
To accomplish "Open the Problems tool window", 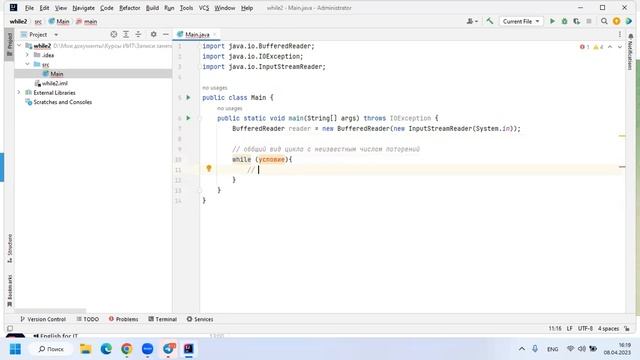I will 124,319.
